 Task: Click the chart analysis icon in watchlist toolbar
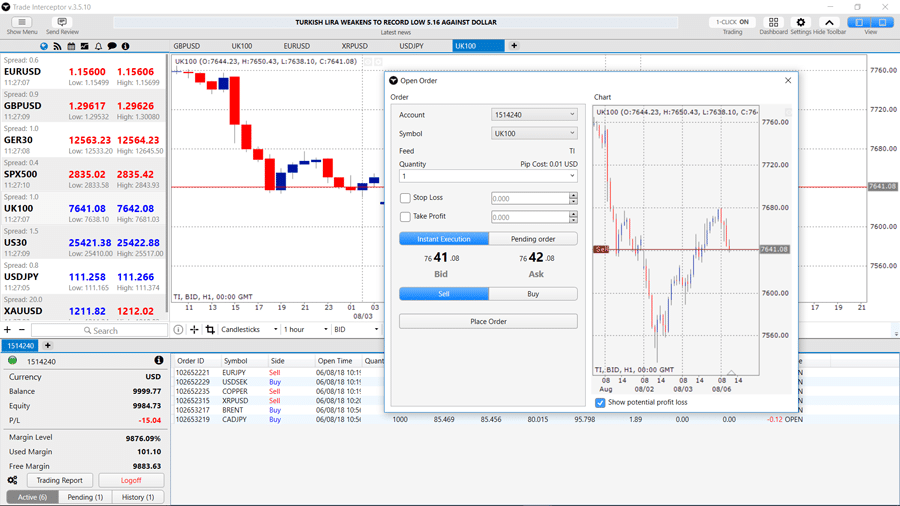pyautogui.click(x=85, y=46)
